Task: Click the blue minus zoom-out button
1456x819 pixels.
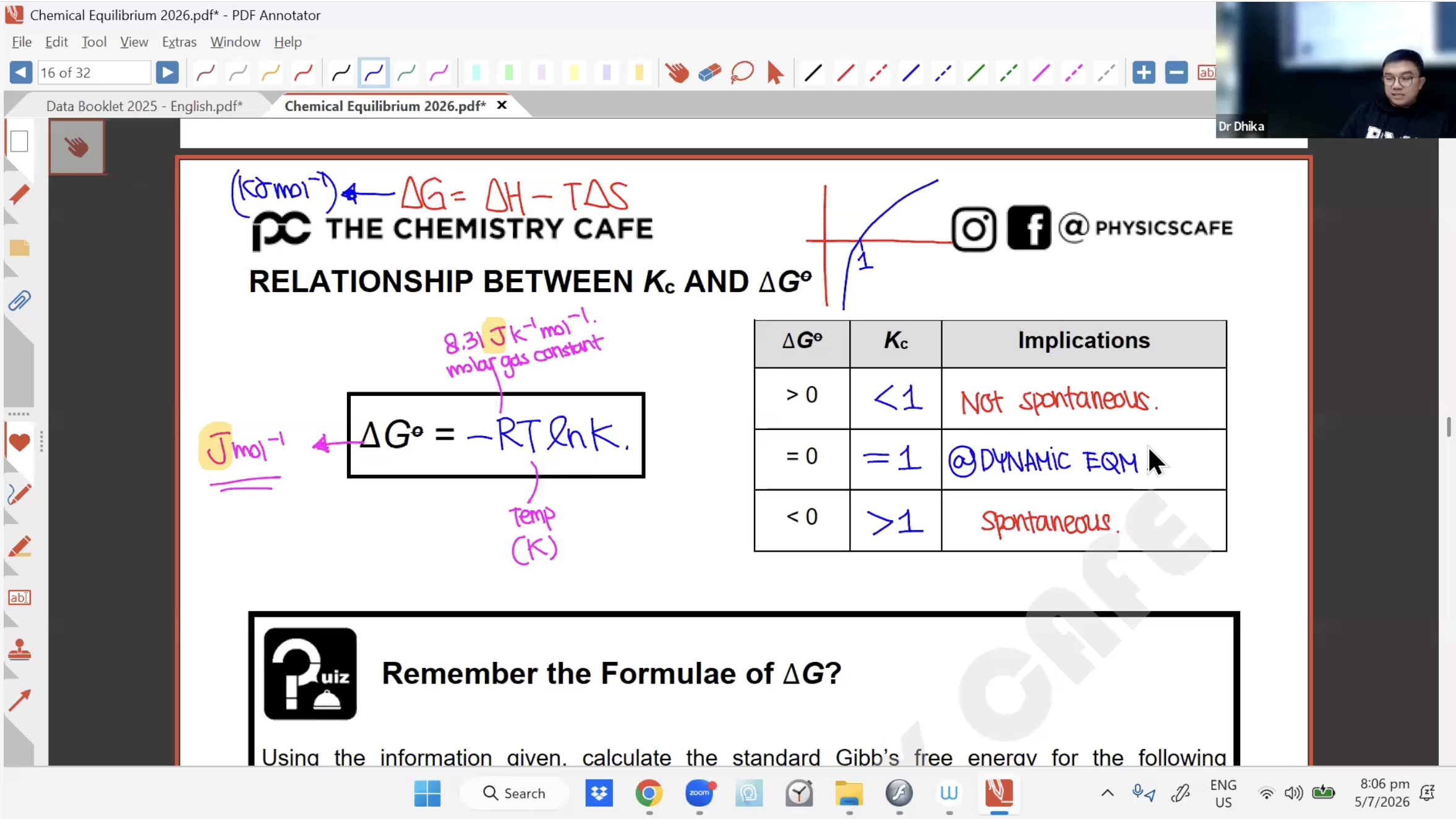Action: tap(1176, 72)
